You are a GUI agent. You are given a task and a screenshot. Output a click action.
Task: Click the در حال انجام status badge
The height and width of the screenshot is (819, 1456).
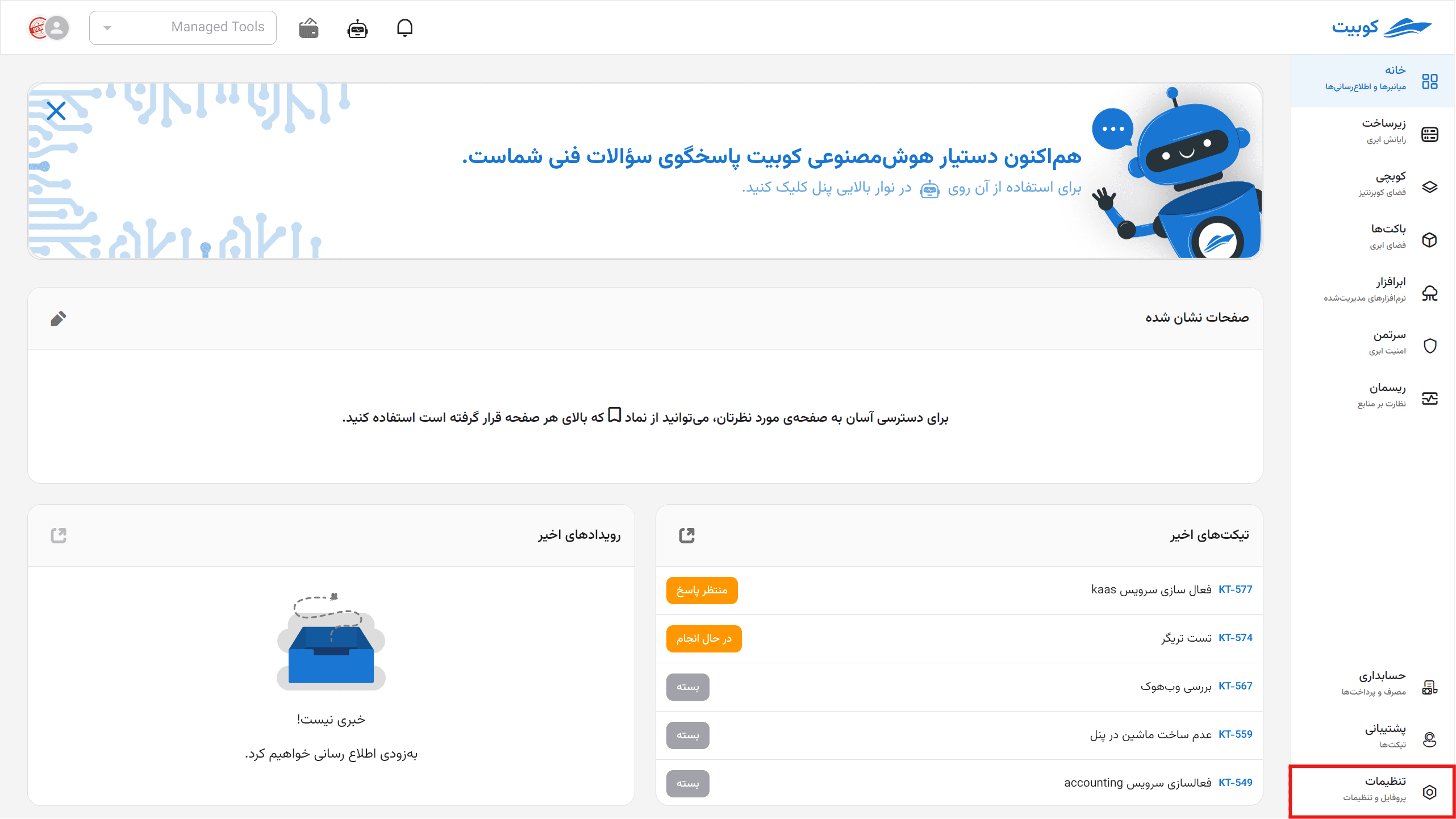(704, 639)
